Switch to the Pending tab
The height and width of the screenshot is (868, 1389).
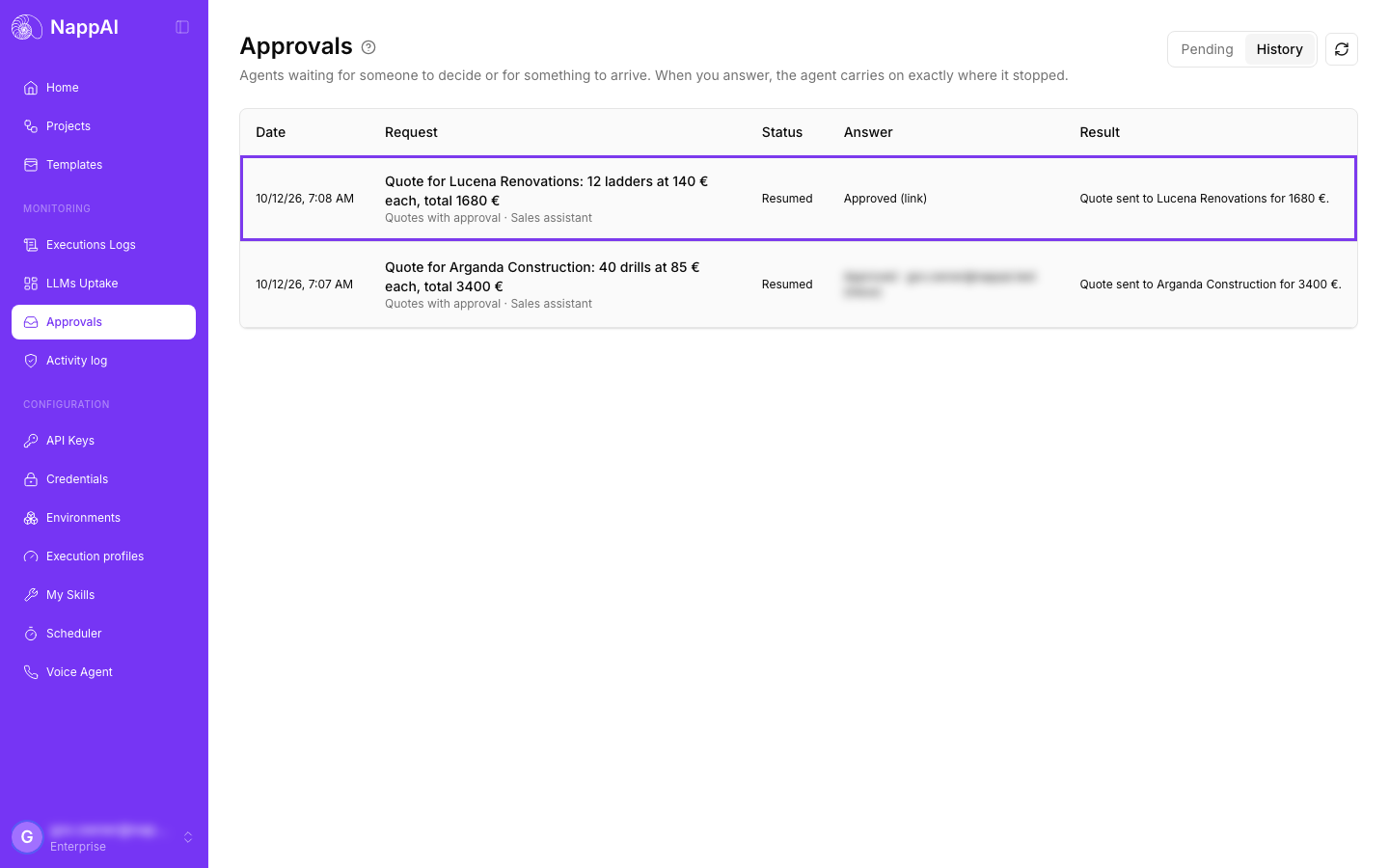(1207, 49)
